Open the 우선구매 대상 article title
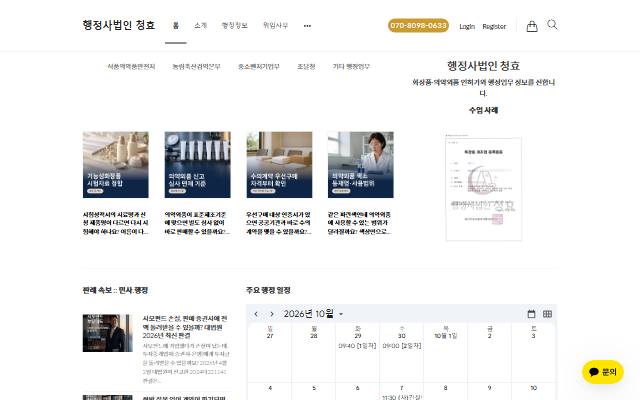640x400 pixels. click(279, 223)
